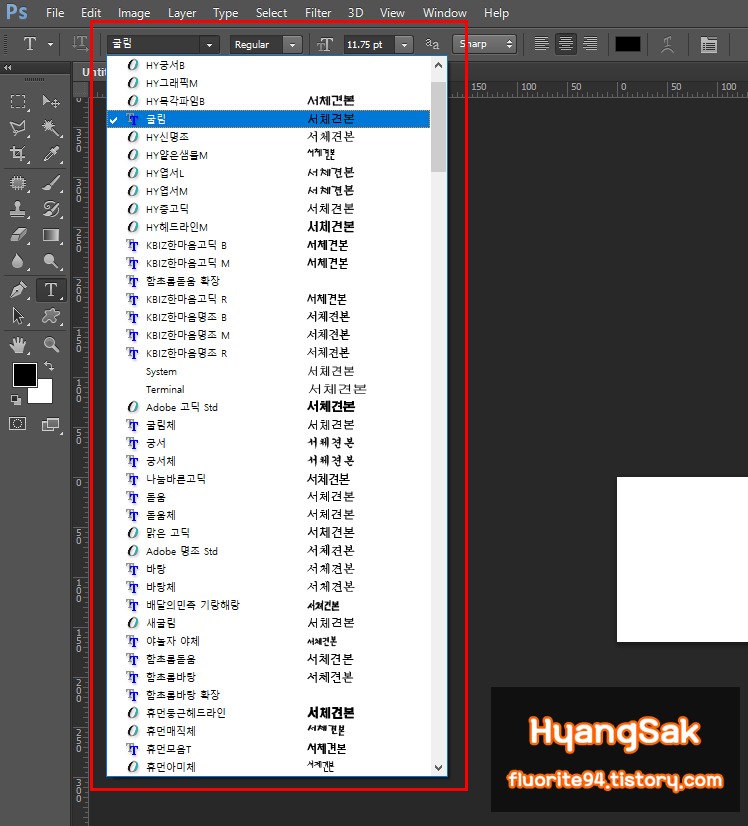
Task: Choose the 새굴림 font
Action: point(269,623)
